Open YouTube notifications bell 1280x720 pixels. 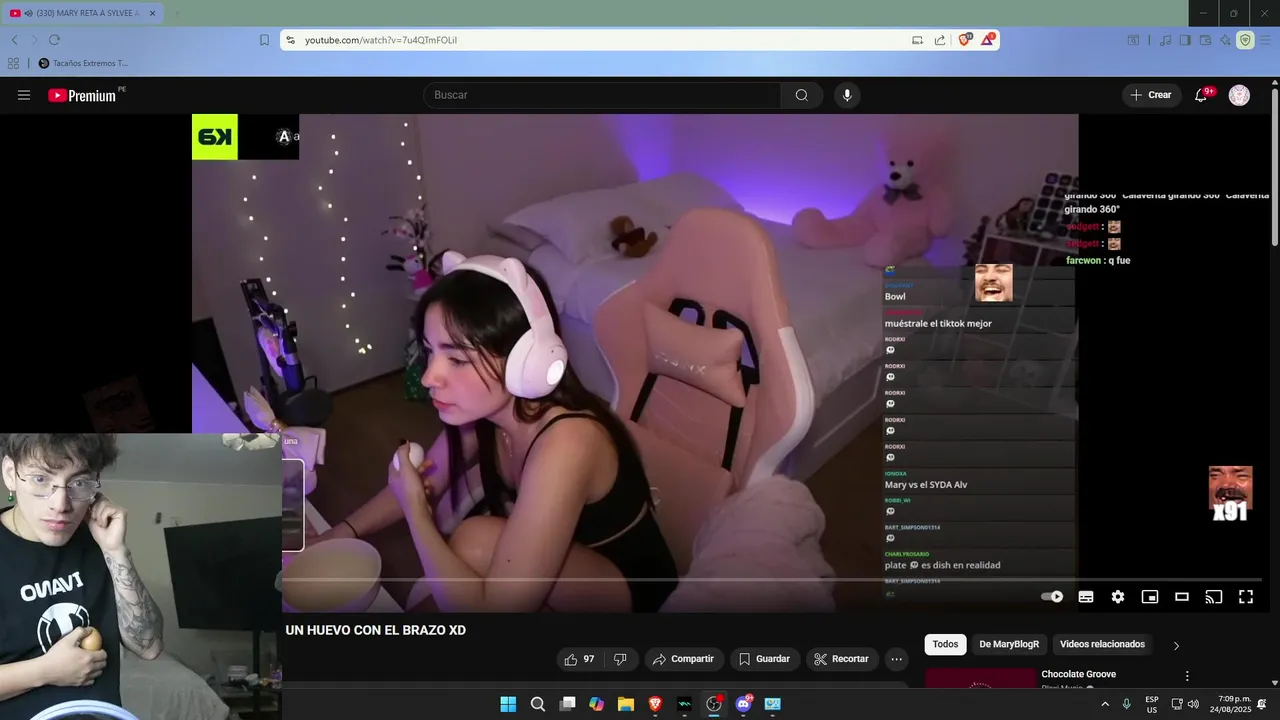tap(1202, 95)
